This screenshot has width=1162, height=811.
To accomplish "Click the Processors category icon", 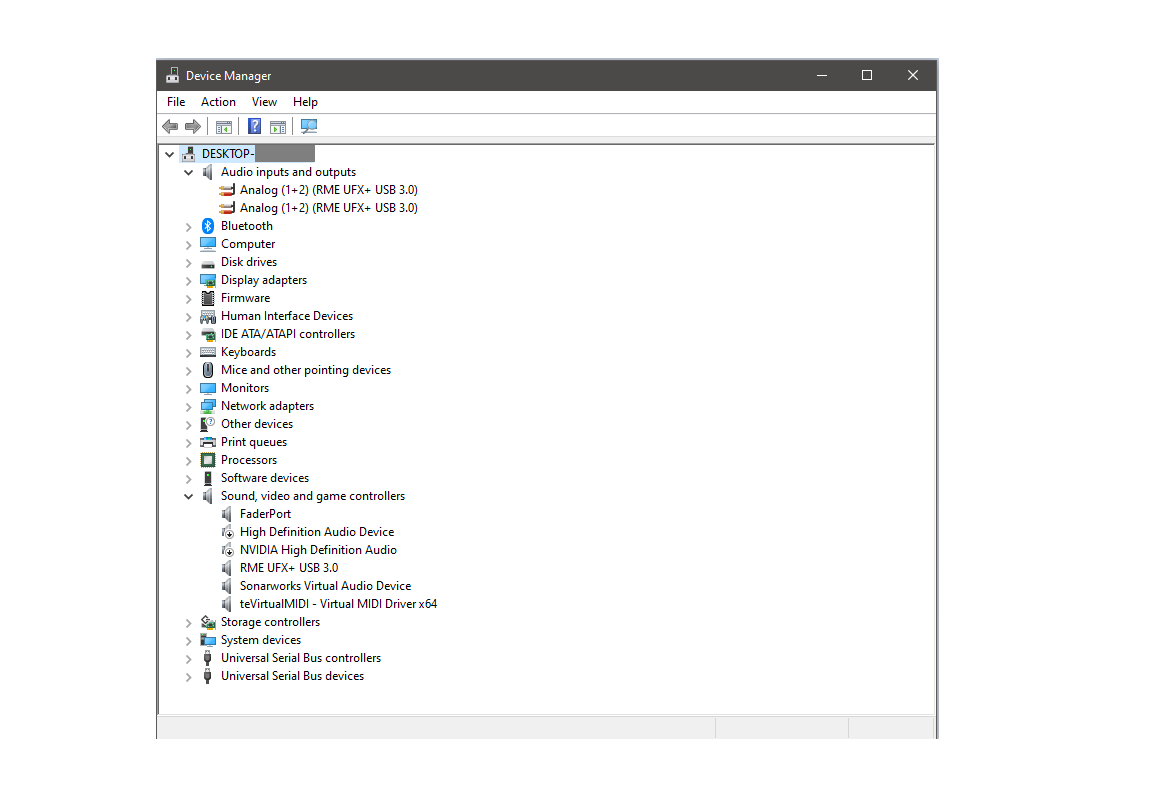I will pos(208,460).
